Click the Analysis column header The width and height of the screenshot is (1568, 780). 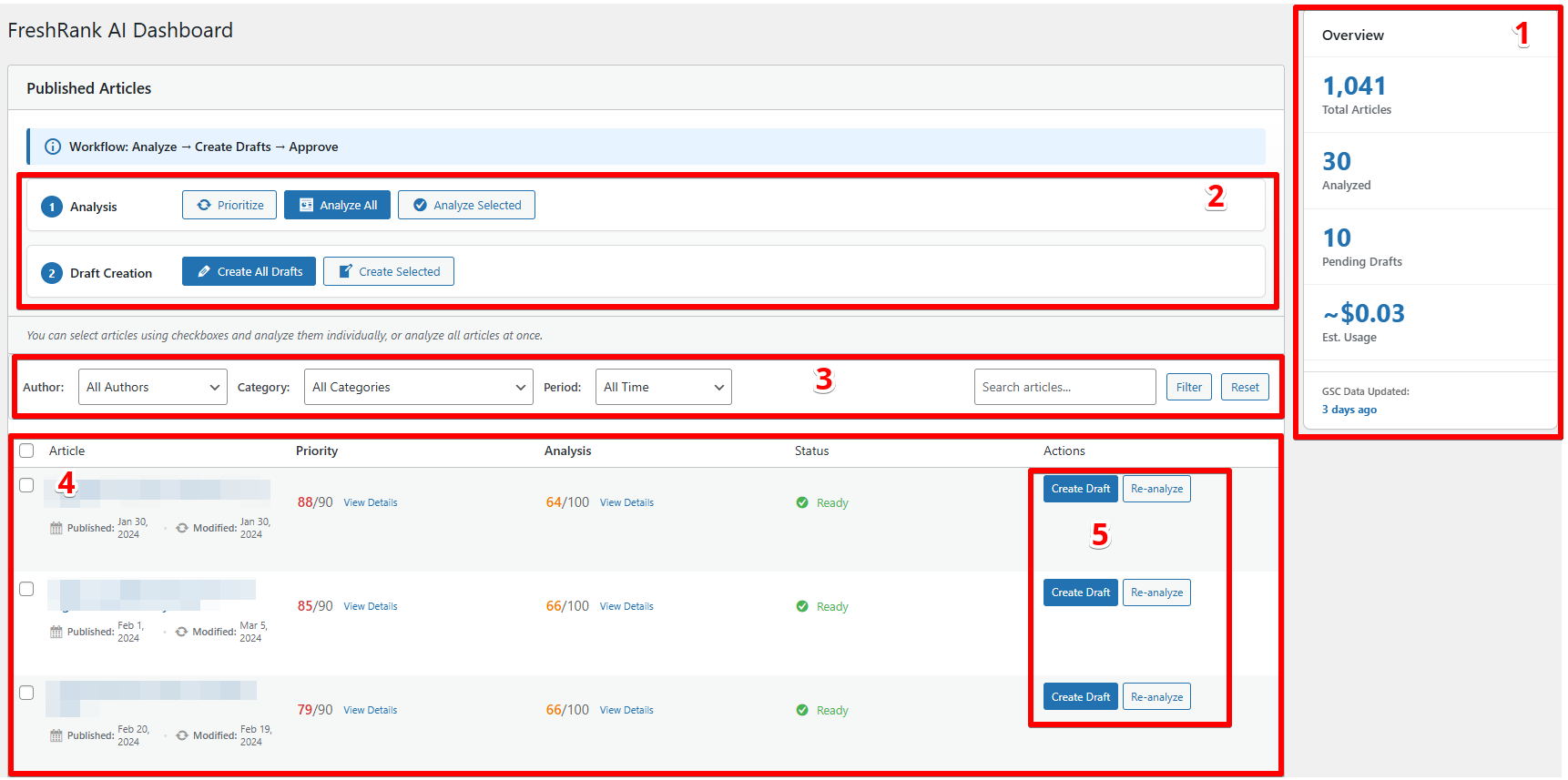click(x=568, y=451)
